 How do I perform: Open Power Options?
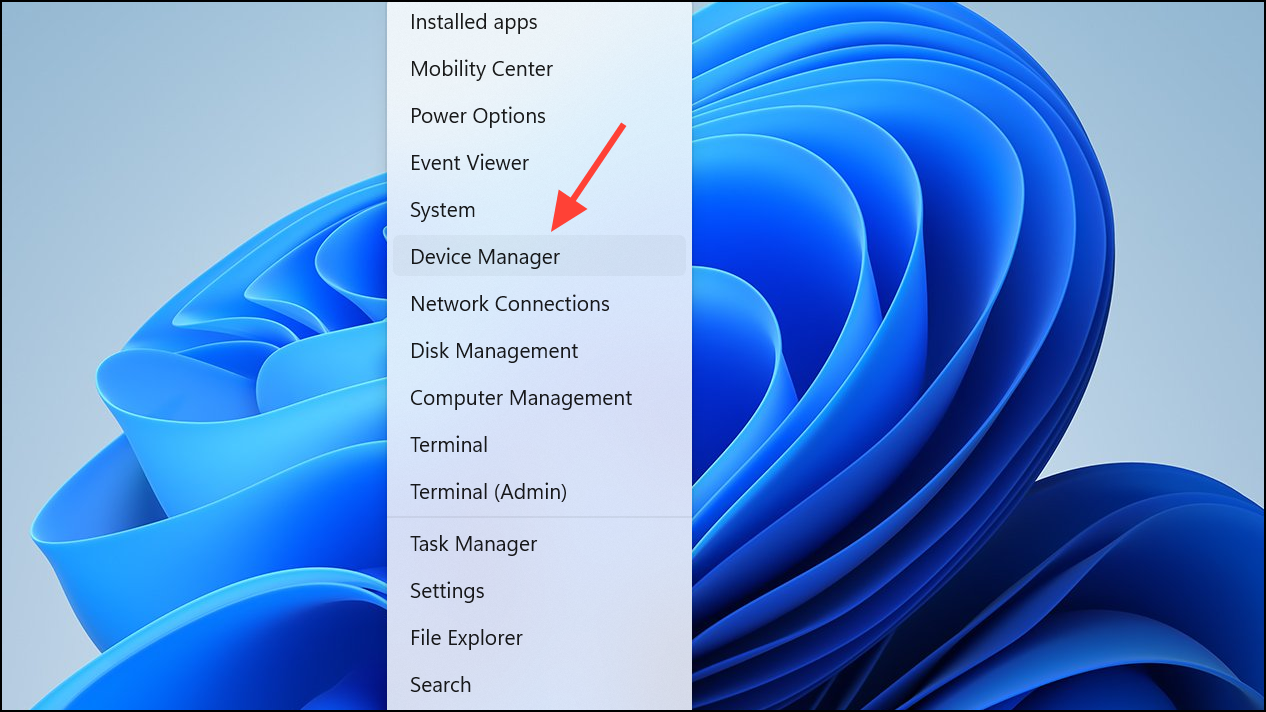[x=539, y=116]
